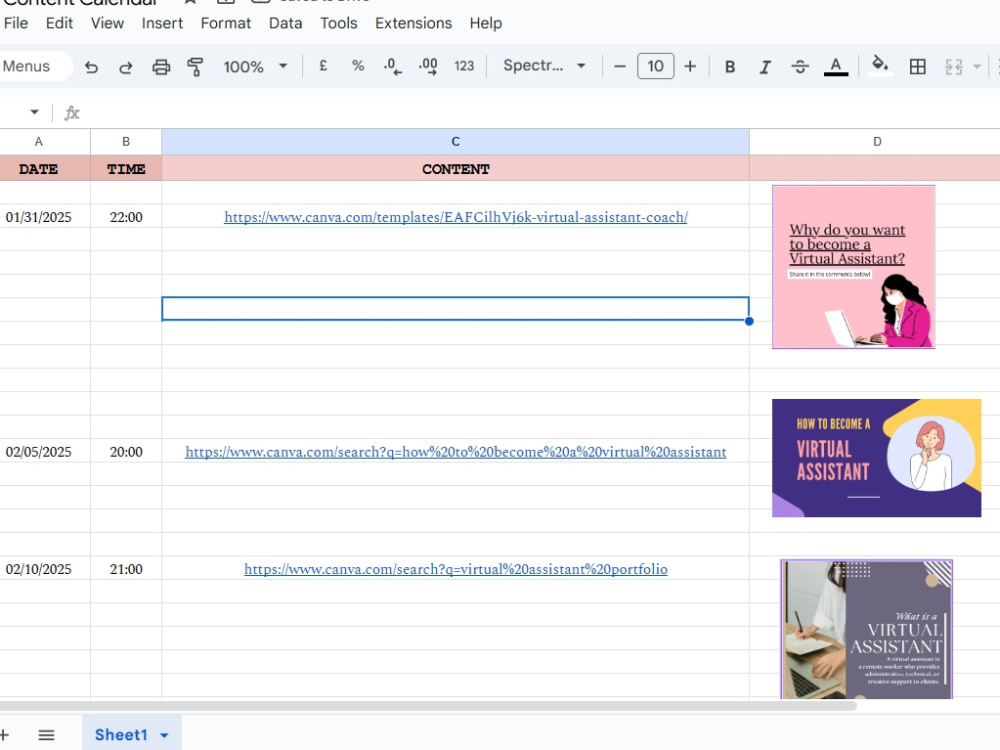Viewport: 1000px width, 750px height.
Task: Open the Data menu
Action: pyautogui.click(x=285, y=24)
